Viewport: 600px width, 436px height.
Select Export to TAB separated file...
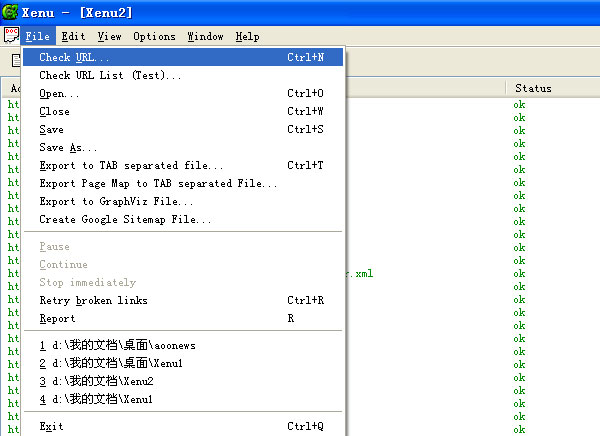coord(183,165)
